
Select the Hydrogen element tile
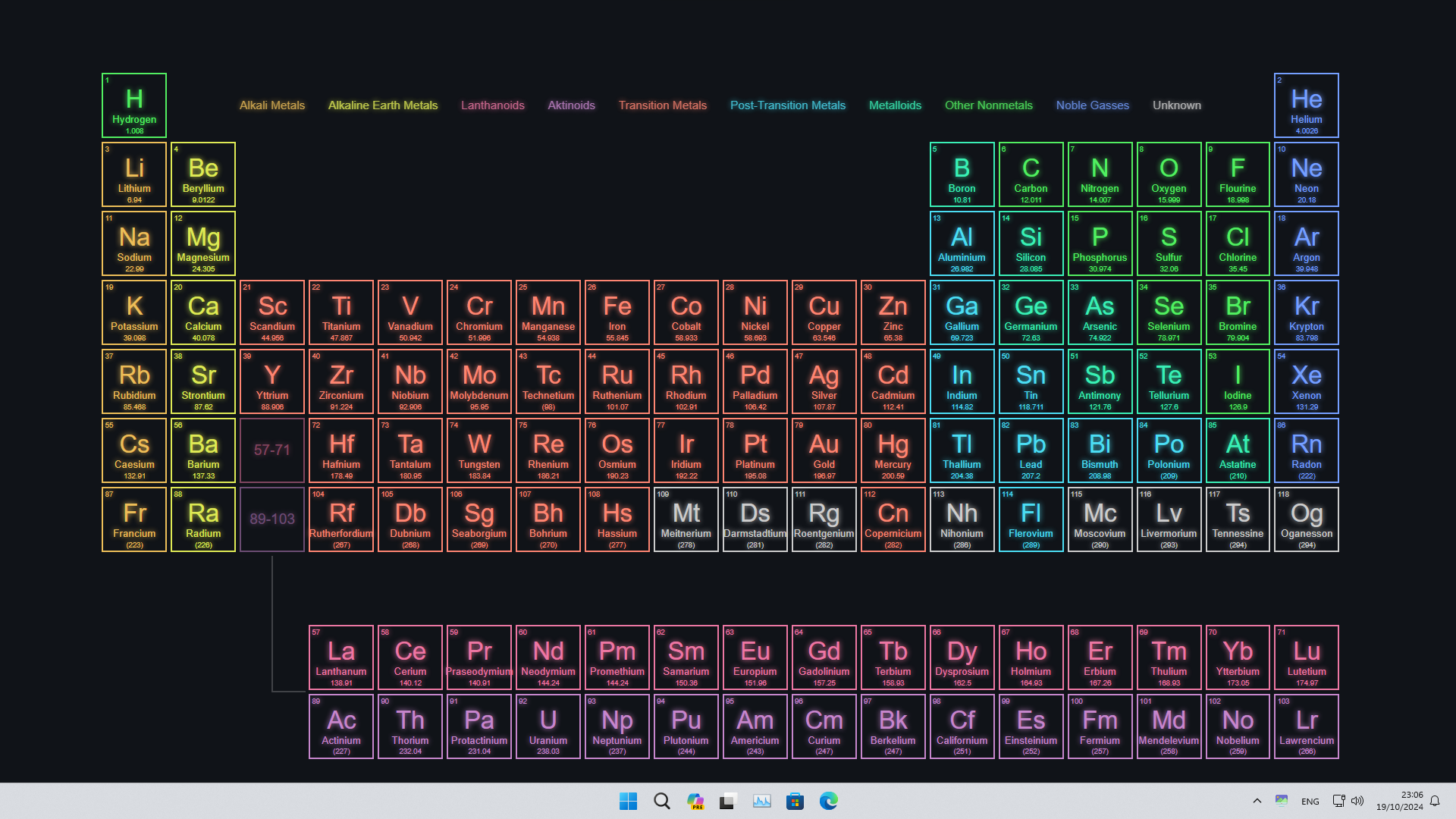point(134,105)
